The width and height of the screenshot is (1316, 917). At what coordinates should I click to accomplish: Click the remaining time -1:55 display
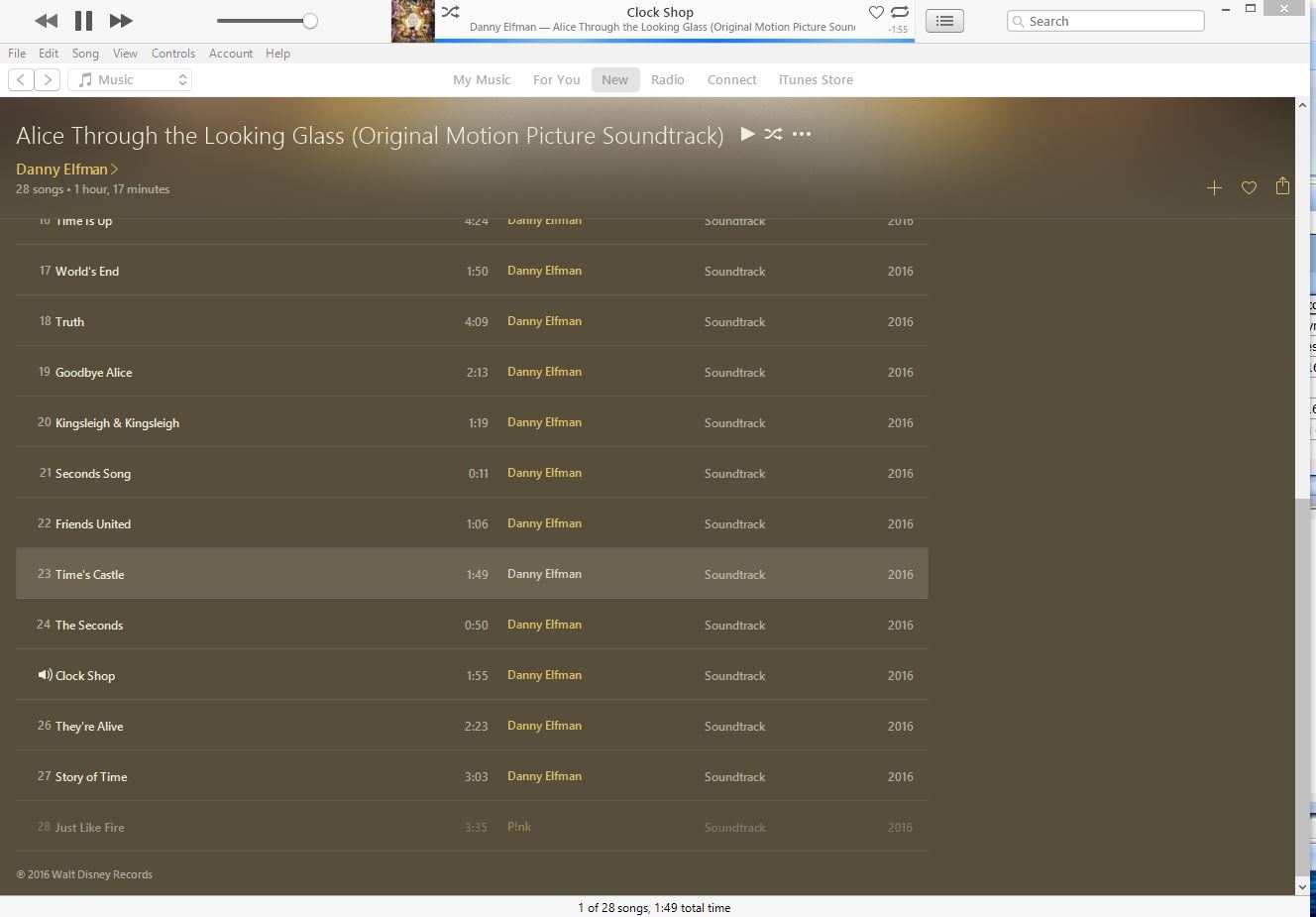tap(898, 30)
